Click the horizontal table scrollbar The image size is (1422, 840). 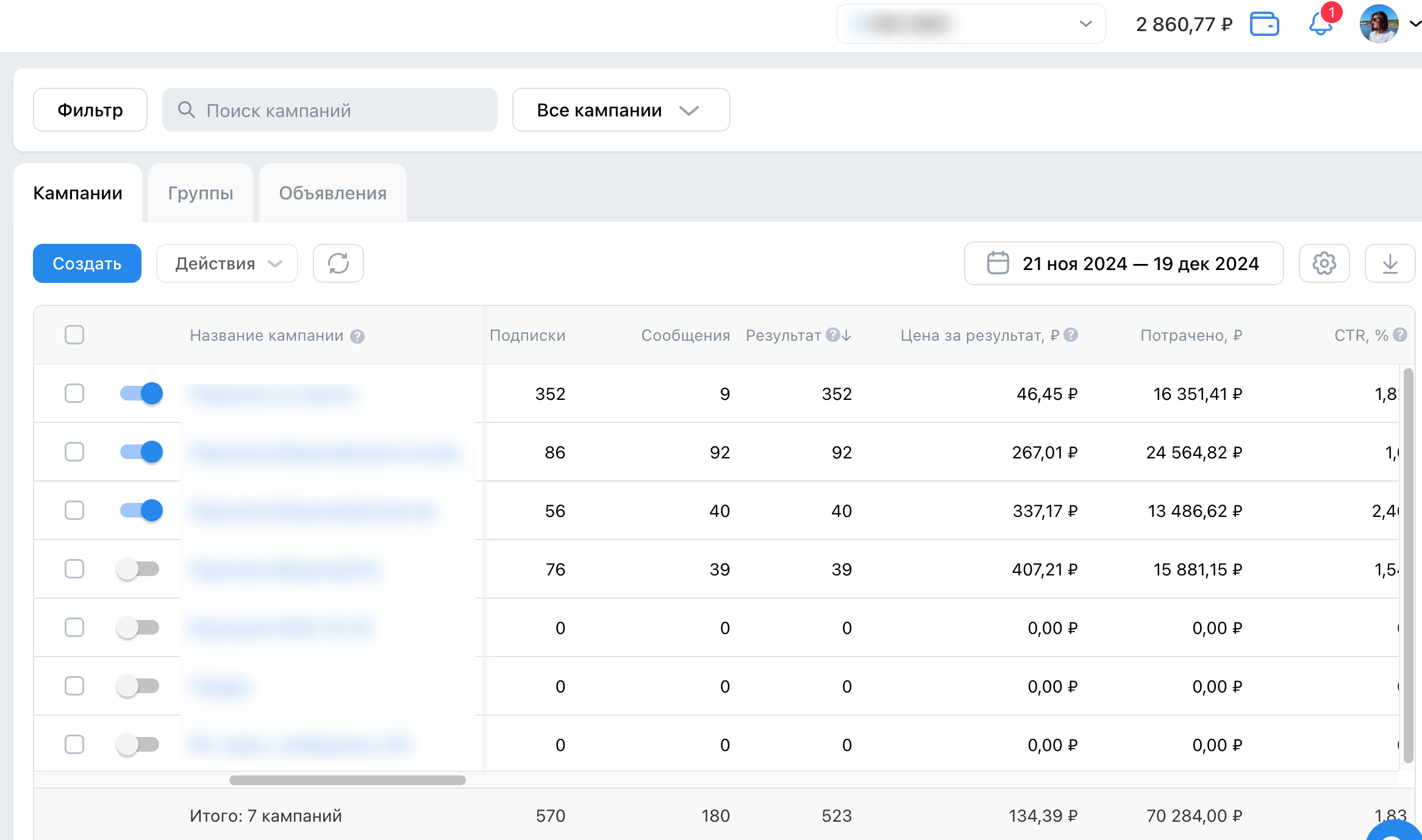tap(347, 780)
